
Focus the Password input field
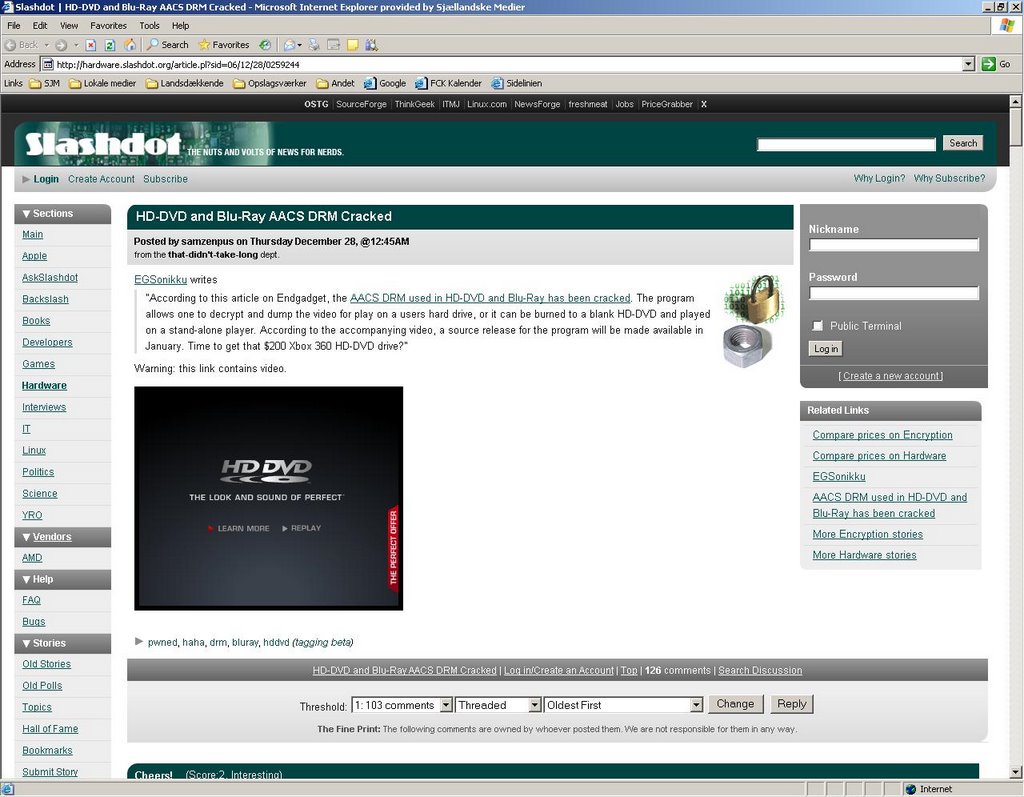[894, 293]
